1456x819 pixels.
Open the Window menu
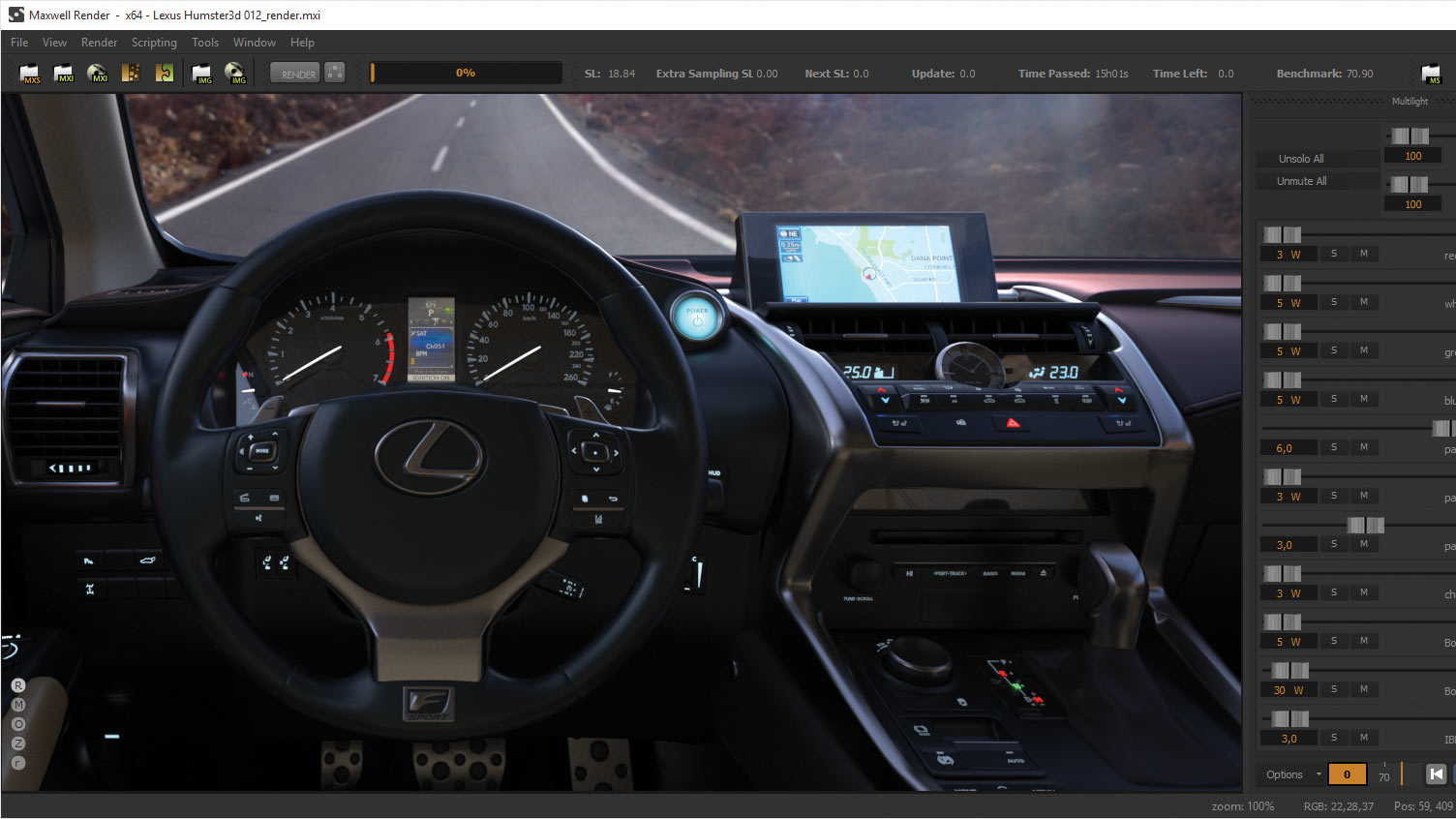coord(255,43)
